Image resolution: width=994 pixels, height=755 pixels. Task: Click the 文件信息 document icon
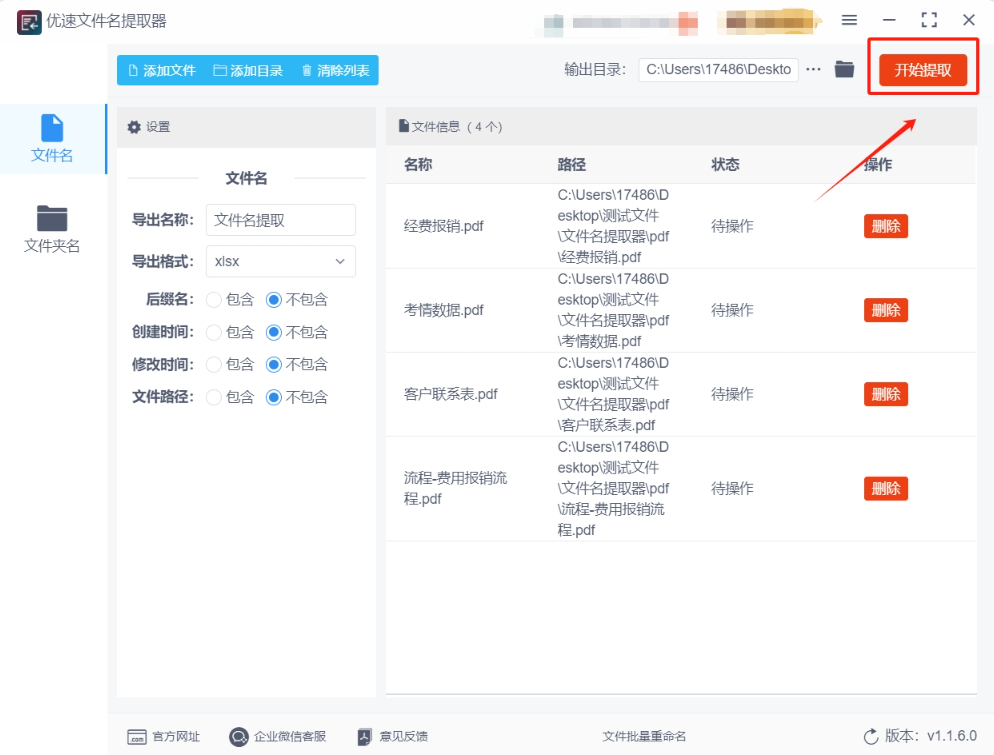404,126
